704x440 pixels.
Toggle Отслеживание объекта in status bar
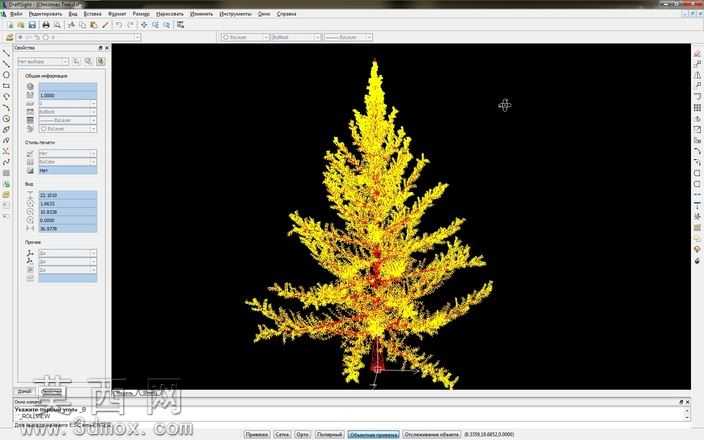point(431,435)
